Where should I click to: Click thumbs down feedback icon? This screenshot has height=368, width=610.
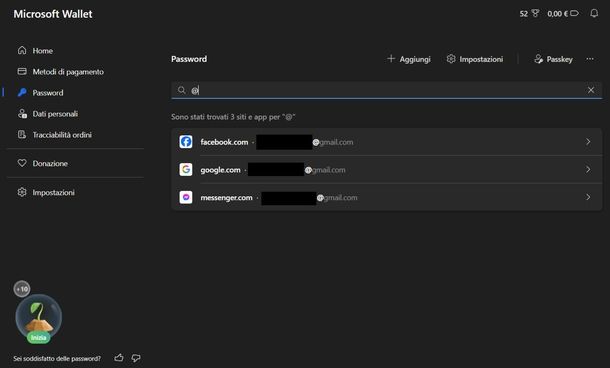tap(136, 358)
